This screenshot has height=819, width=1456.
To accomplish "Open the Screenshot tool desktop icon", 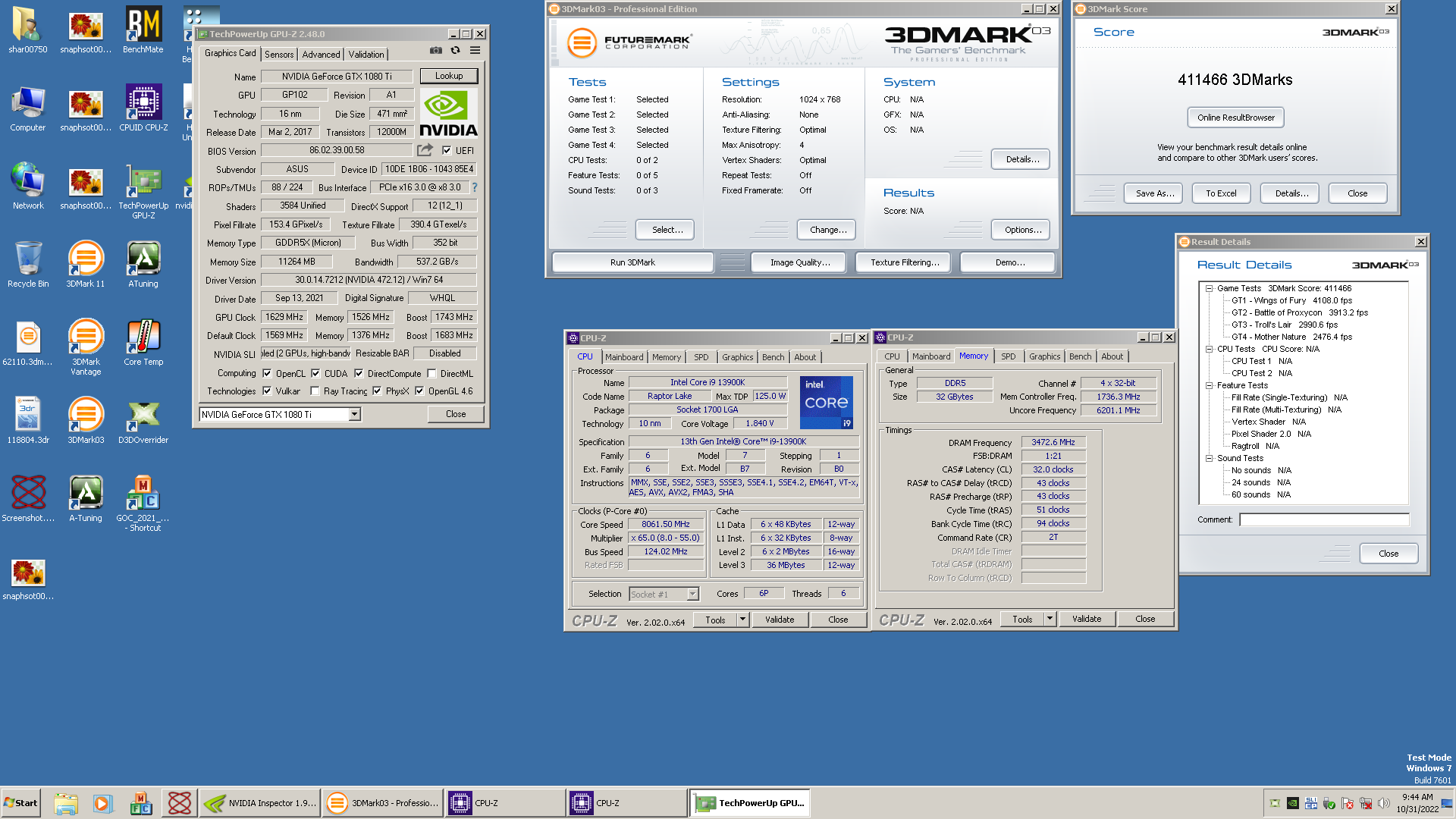I will pos(28,499).
